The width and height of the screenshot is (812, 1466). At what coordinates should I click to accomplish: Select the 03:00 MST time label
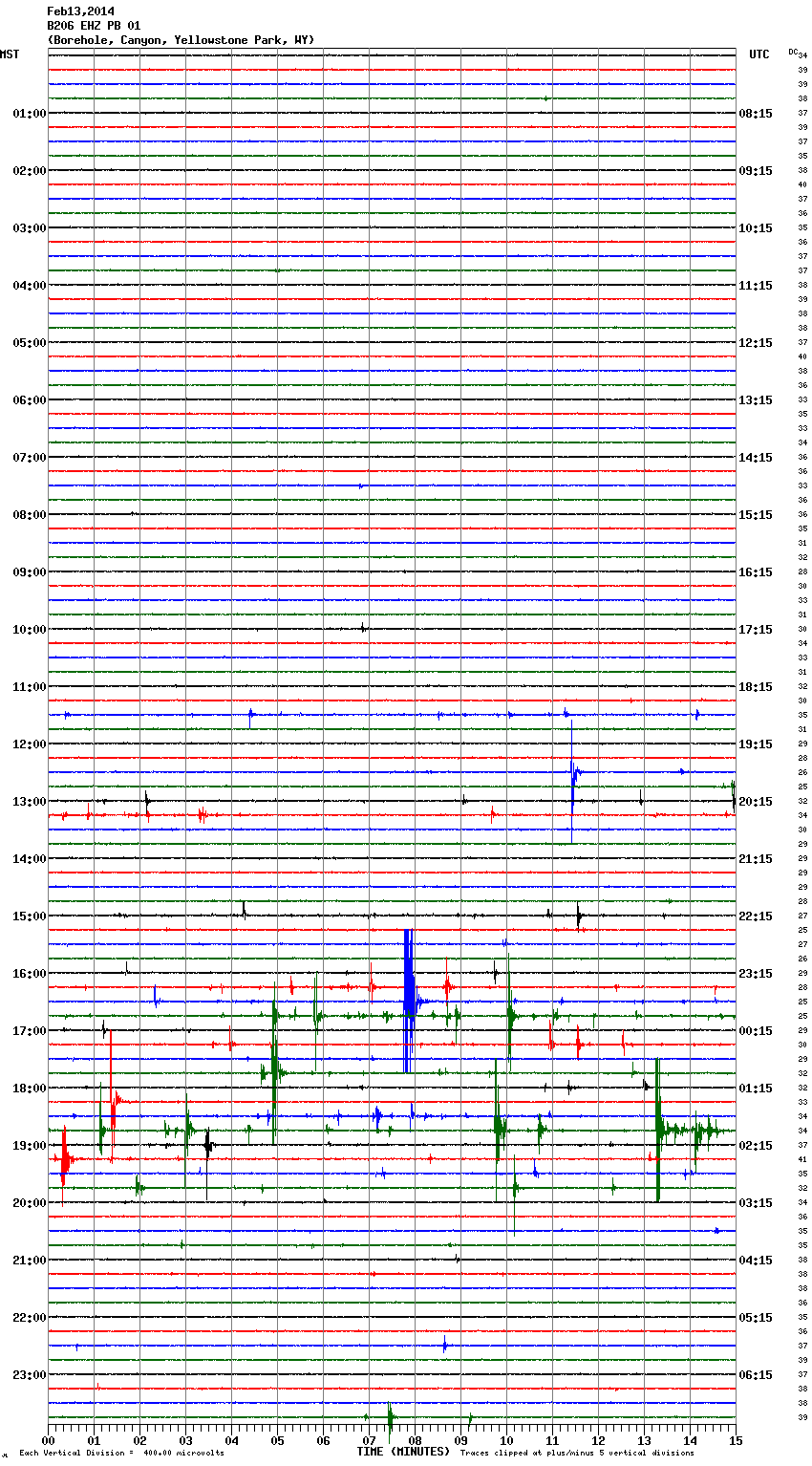click(29, 228)
